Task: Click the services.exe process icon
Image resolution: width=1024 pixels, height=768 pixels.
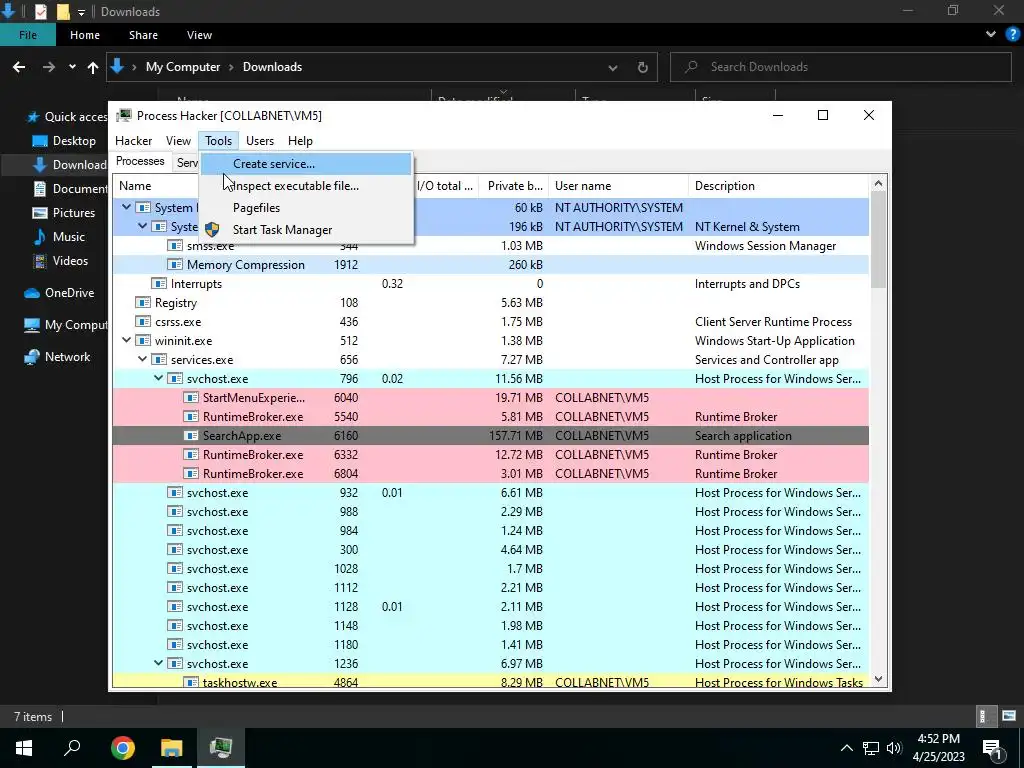Action: click(x=159, y=360)
